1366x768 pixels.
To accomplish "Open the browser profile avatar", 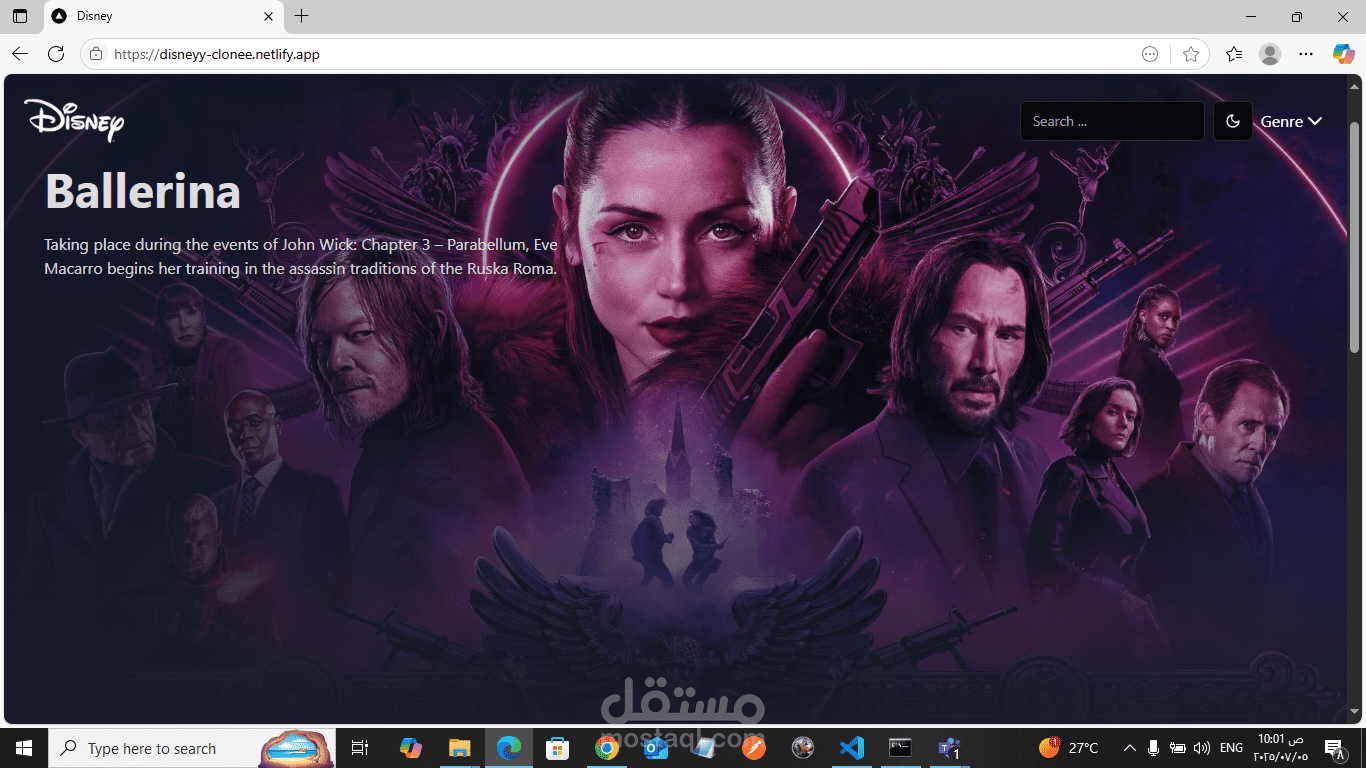I will point(1270,54).
